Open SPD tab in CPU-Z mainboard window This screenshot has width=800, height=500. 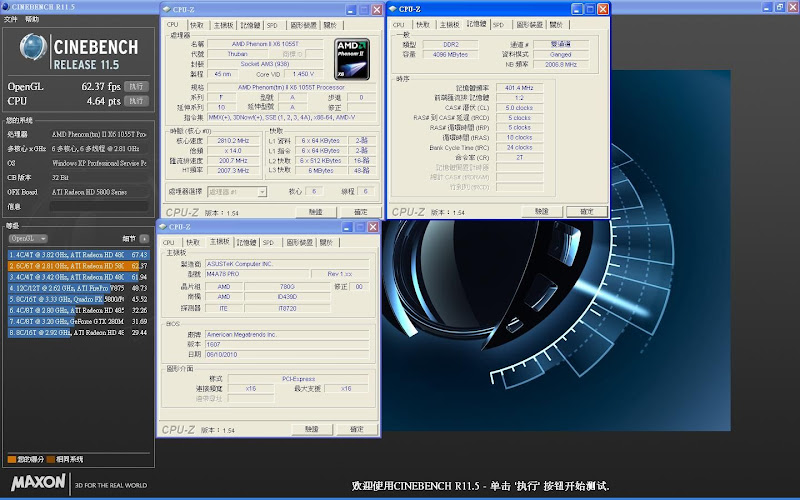268,242
